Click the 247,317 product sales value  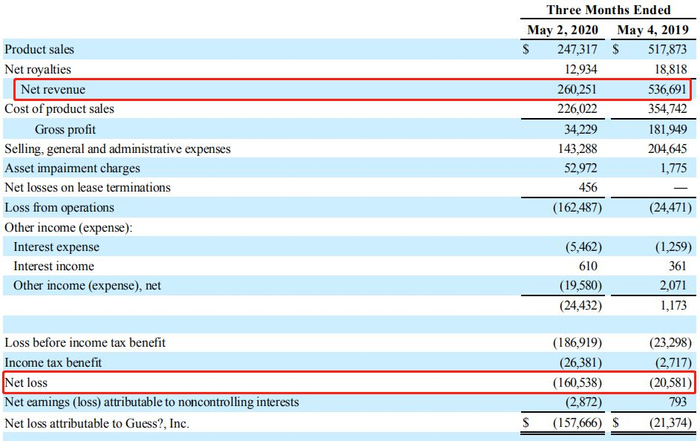(577, 49)
